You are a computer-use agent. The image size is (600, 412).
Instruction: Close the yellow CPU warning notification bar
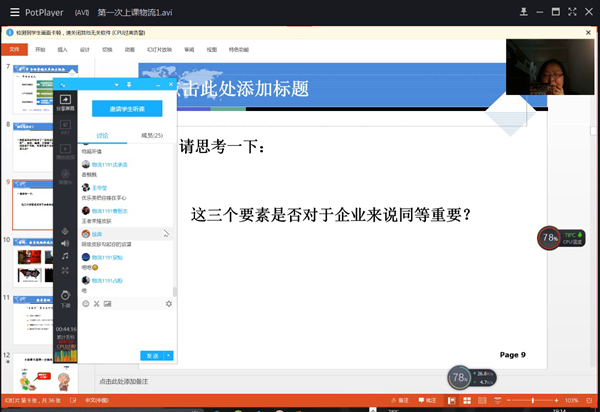(x=588, y=33)
